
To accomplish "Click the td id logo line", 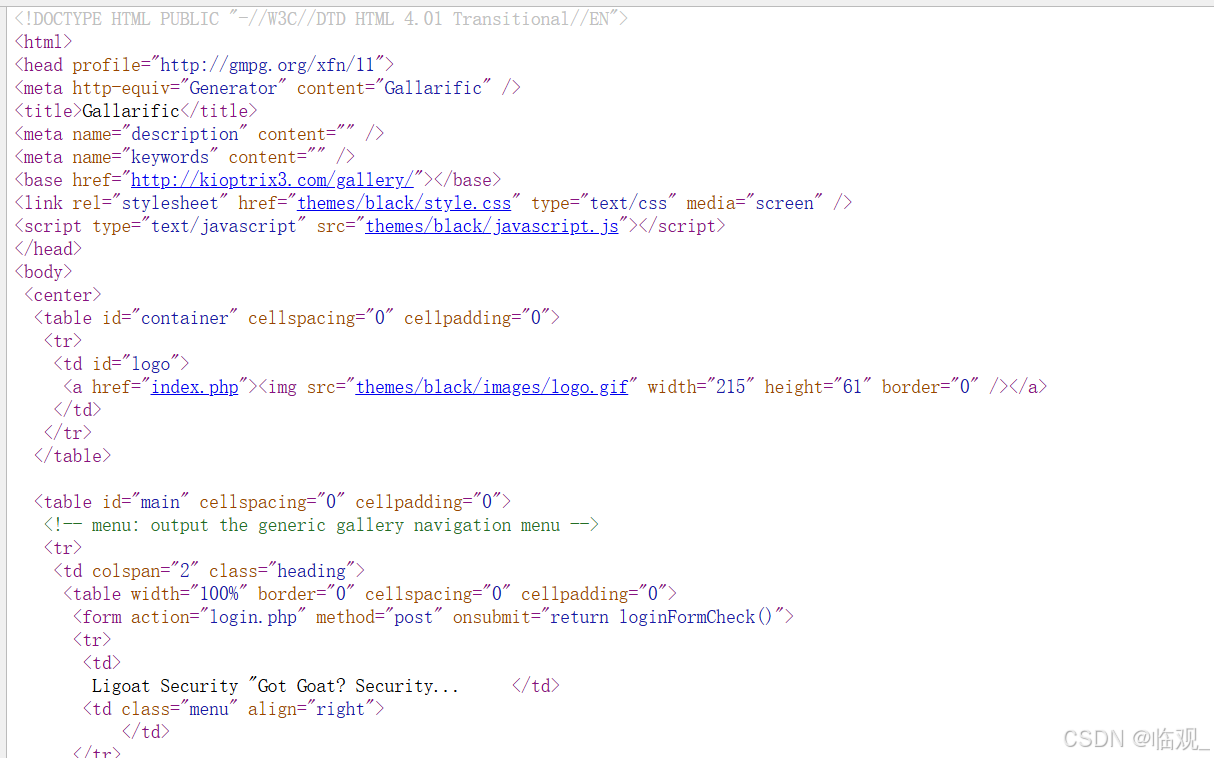I will (121, 364).
